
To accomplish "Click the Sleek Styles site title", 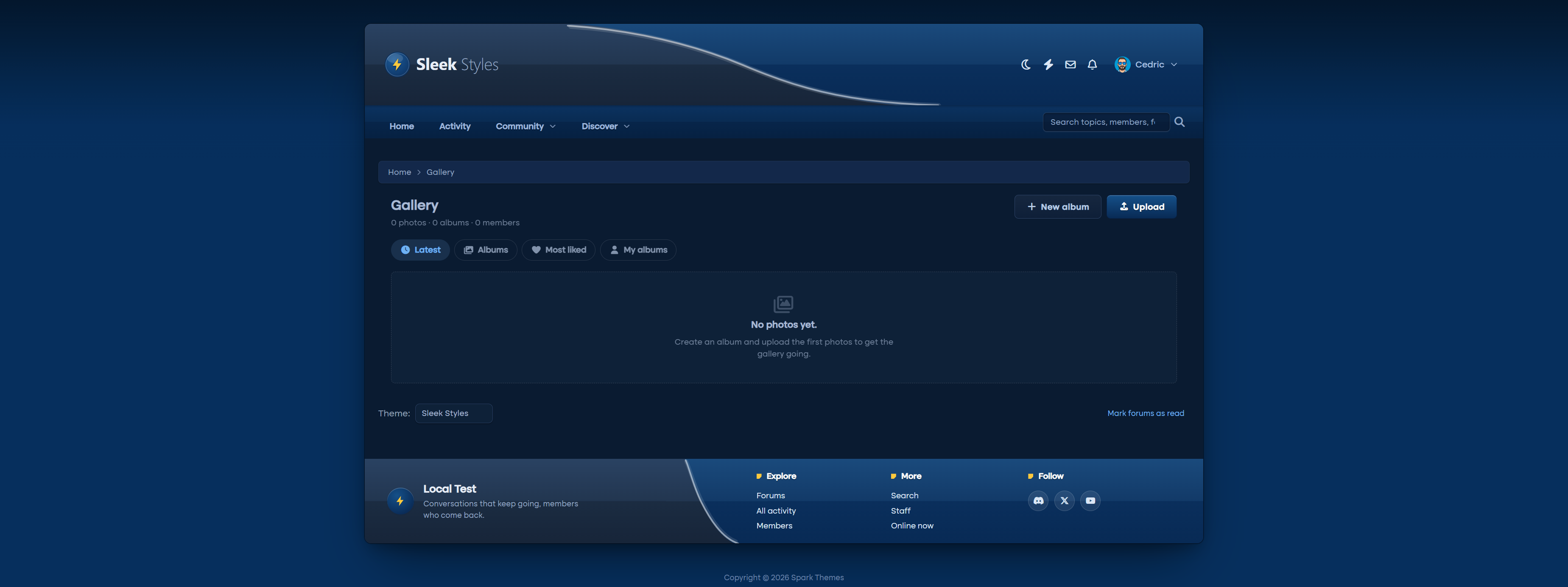I will (x=457, y=65).
